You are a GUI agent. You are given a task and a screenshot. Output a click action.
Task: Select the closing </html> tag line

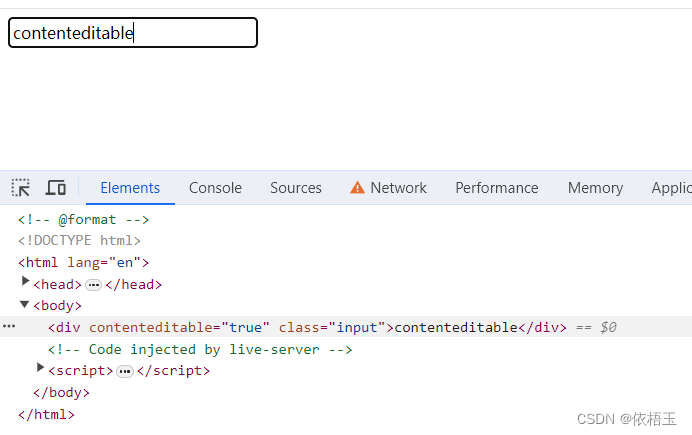click(x=46, y=415)
